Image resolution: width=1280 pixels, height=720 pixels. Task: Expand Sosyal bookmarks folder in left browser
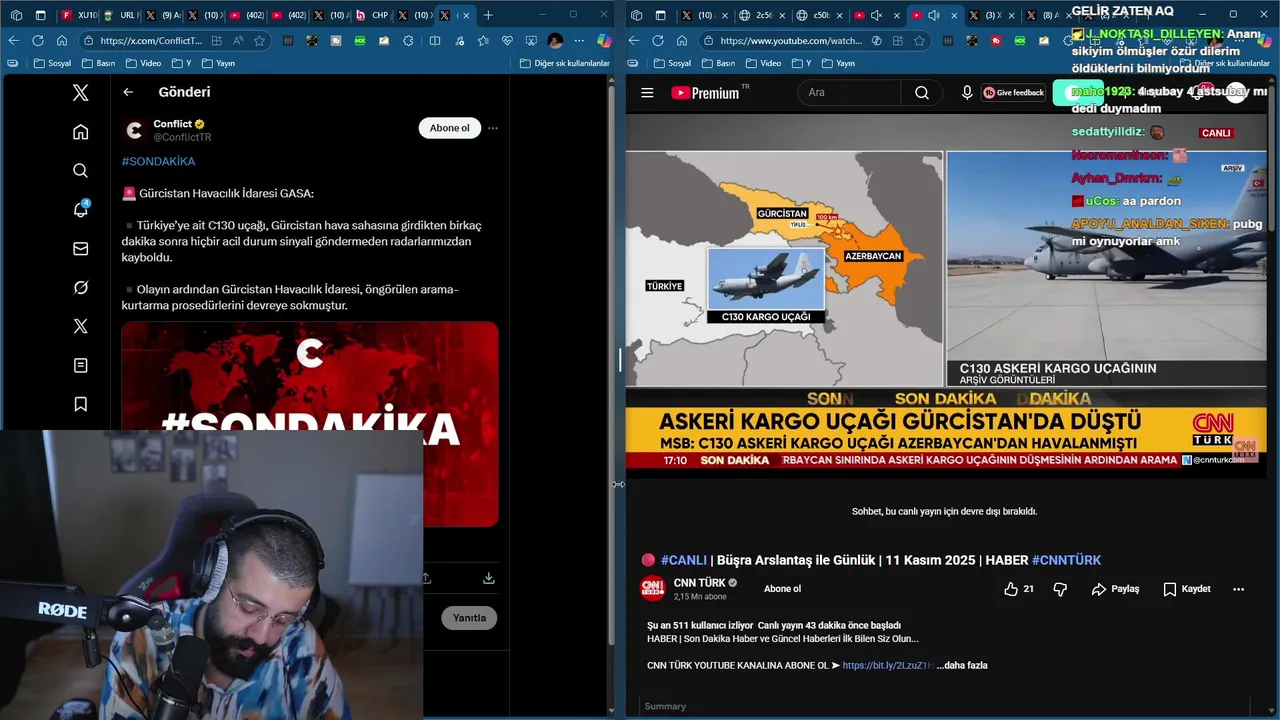(x=52, y=63)
